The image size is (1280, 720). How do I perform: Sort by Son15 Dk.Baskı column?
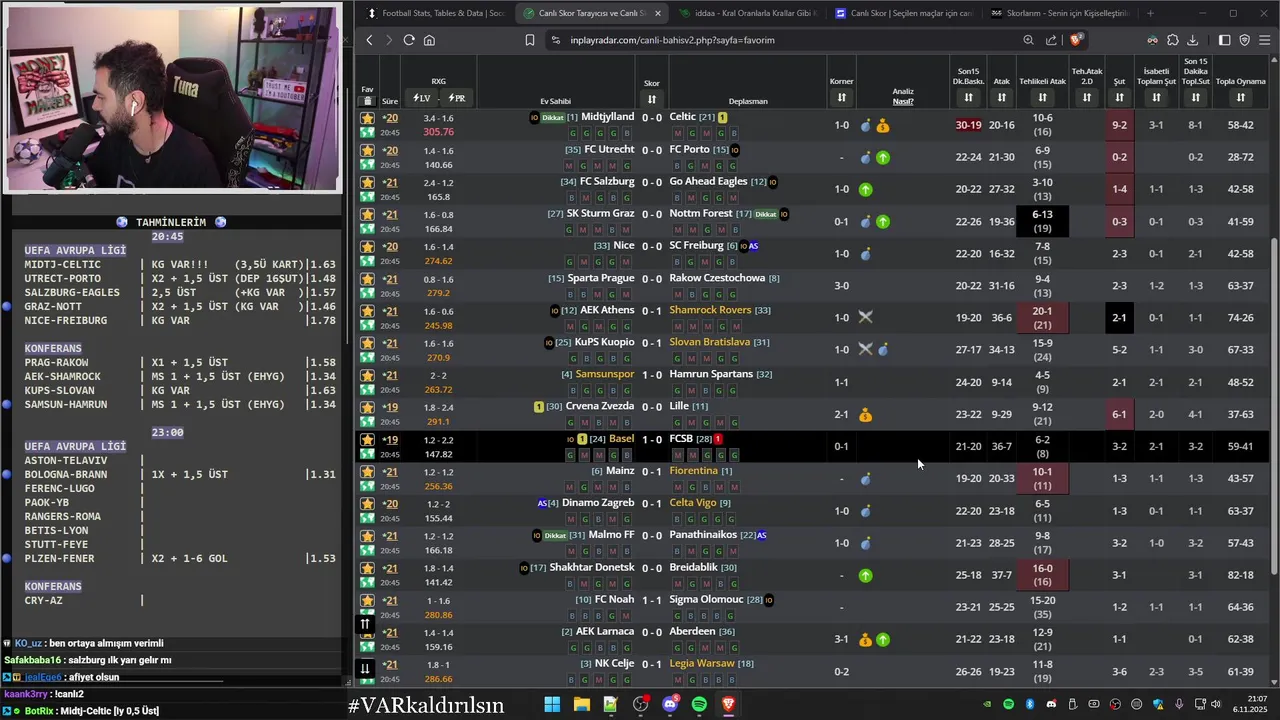(968, 97)
